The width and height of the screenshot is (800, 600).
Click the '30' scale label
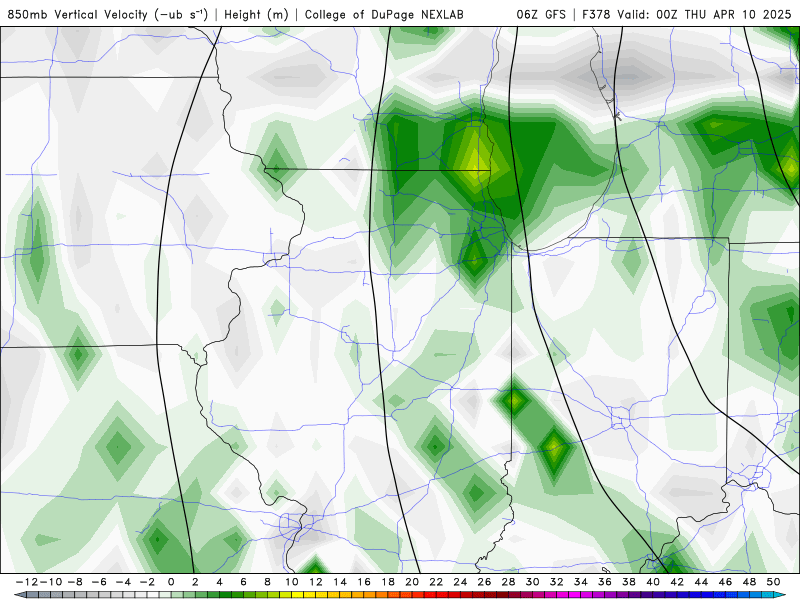(533, 582)
